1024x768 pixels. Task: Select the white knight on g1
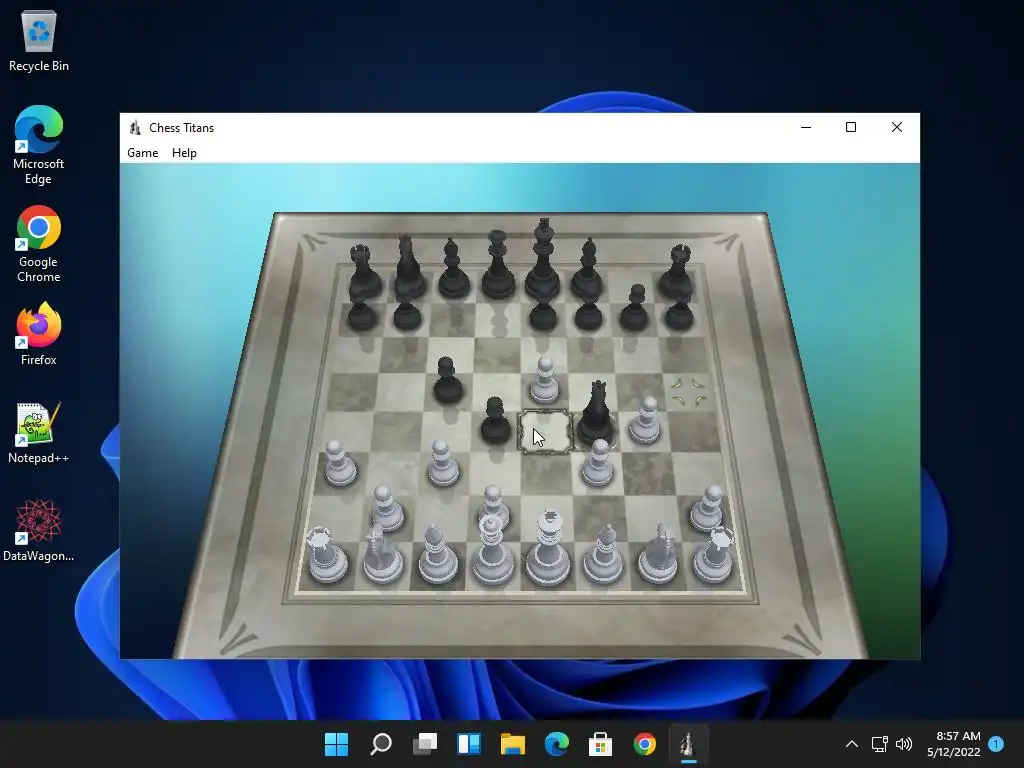coord(658,554)
